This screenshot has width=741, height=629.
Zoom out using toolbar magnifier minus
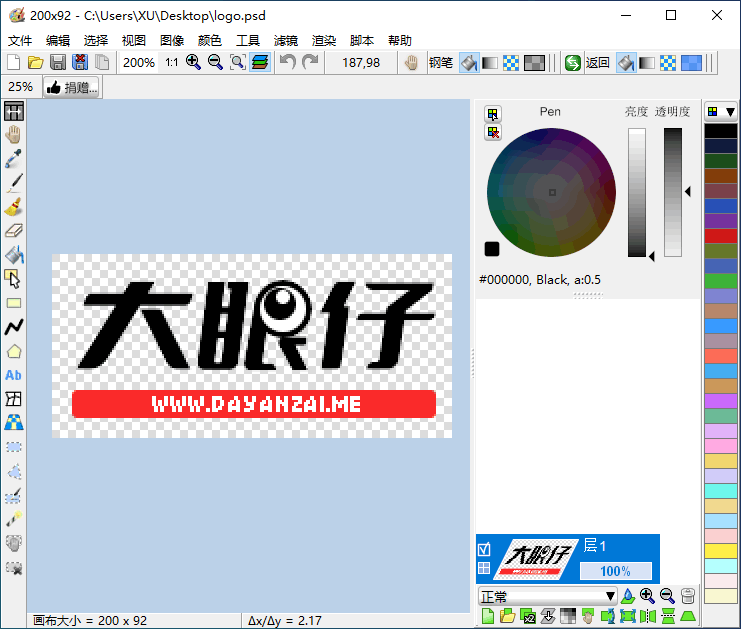pyautogui.click(x=215, y=62)
